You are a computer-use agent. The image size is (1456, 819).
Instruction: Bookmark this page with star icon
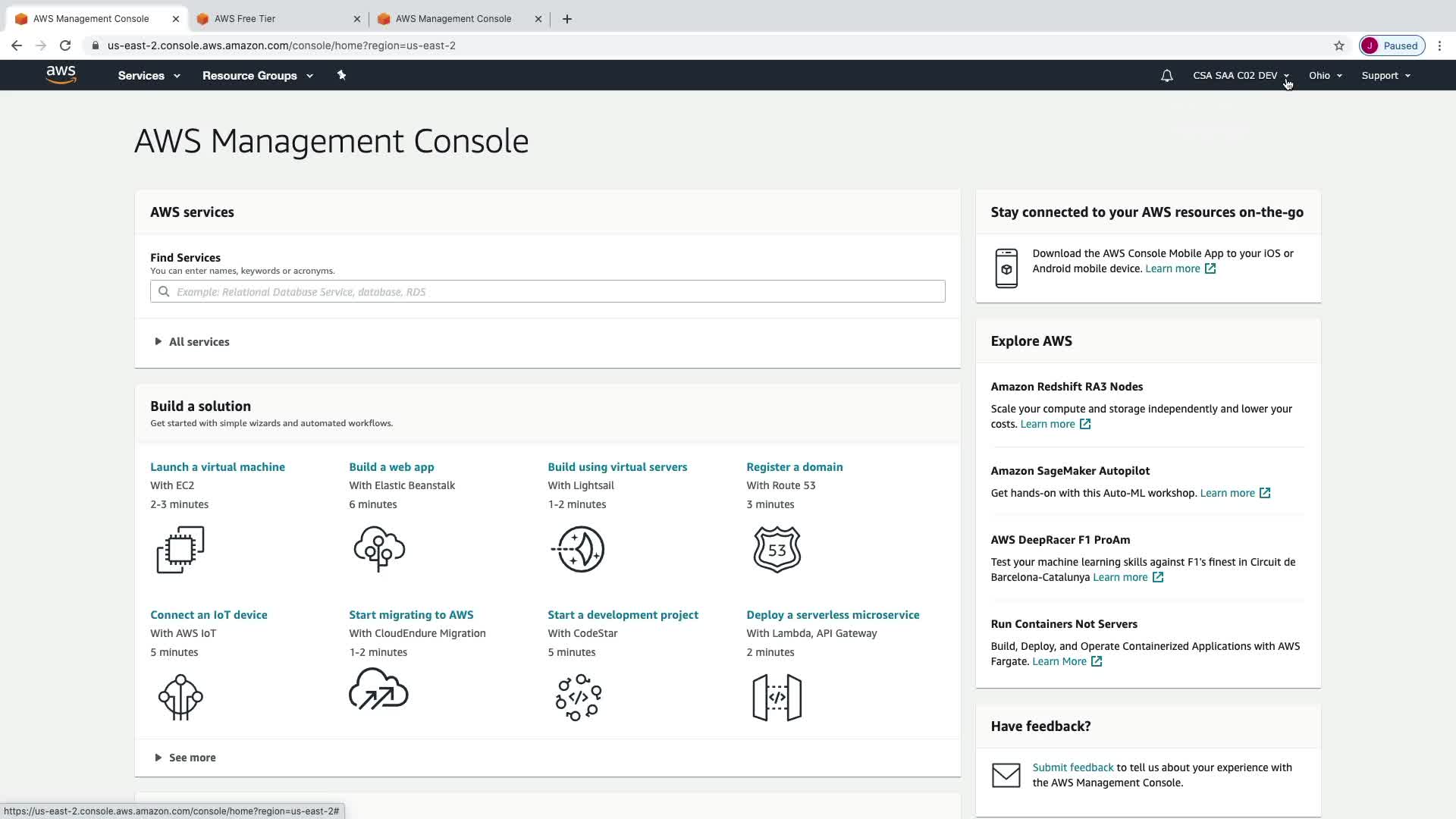(x=1338, y=45)
